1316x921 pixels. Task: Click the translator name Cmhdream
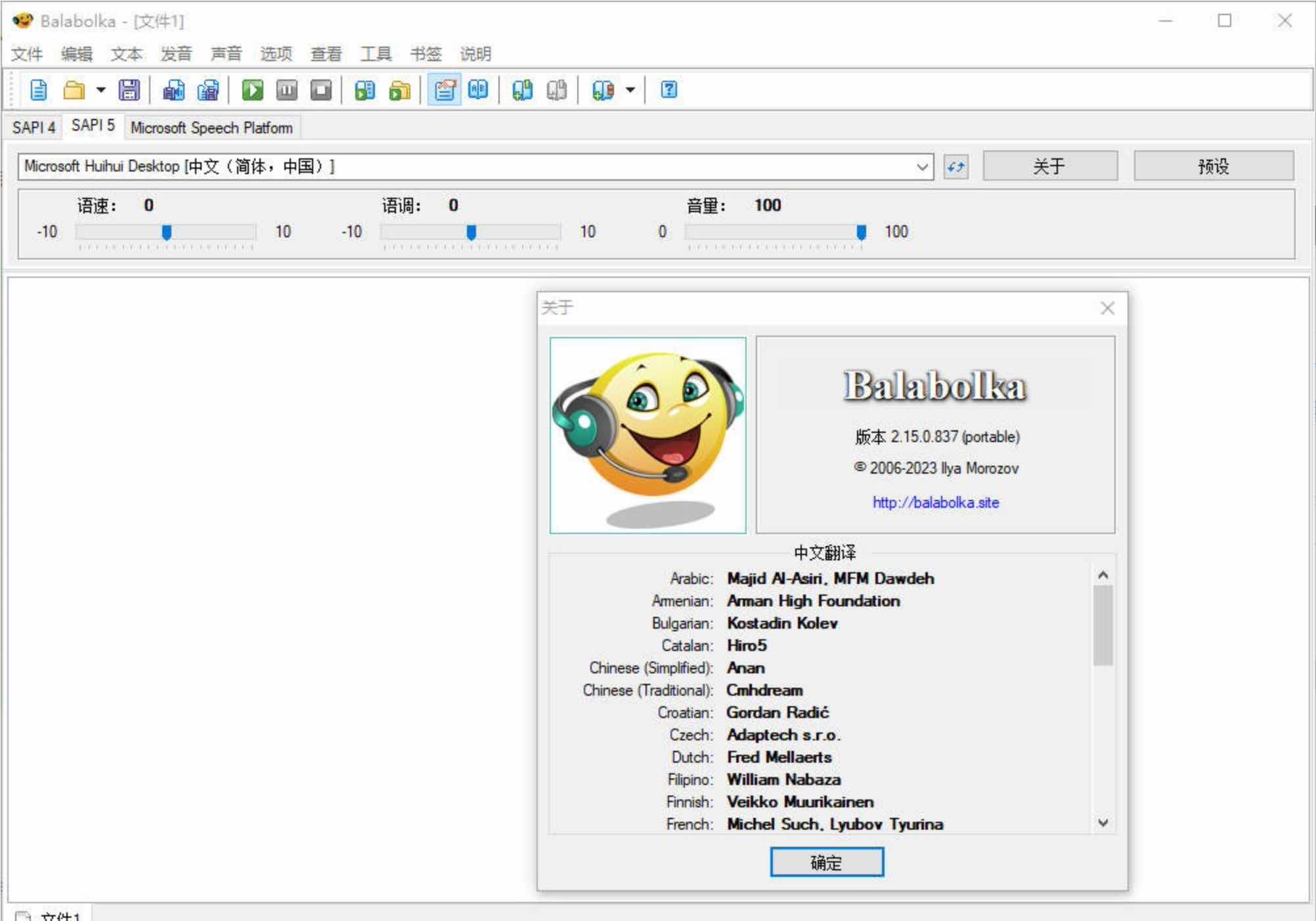click(x=764, y=690)
